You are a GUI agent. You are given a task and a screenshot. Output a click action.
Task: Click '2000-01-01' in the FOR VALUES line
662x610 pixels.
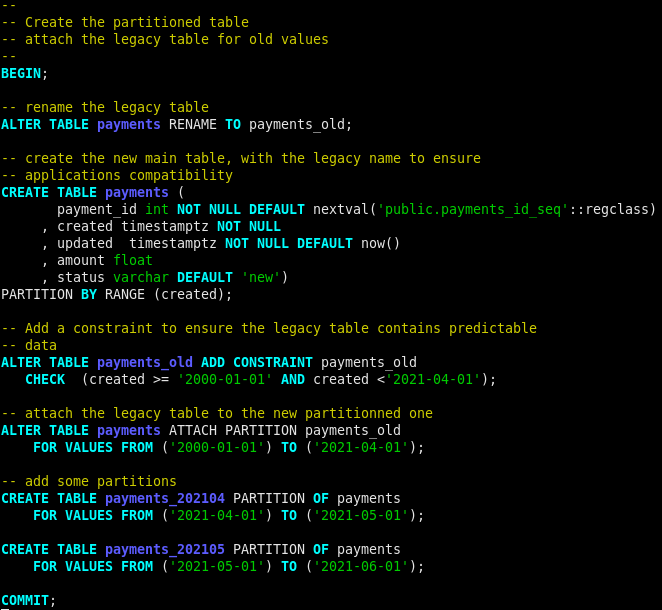pyautogui.click(x=217, y=447)
